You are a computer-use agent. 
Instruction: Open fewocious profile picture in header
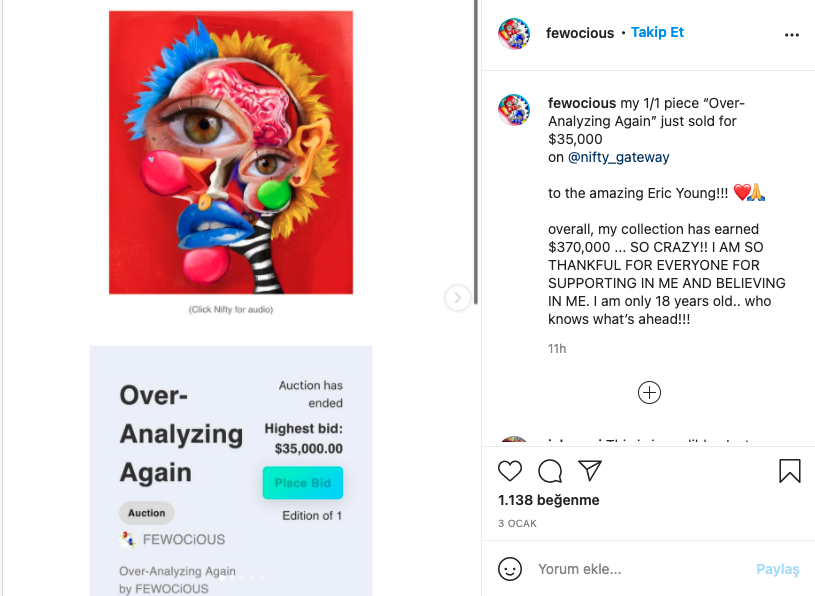click(x=514, y=33)
